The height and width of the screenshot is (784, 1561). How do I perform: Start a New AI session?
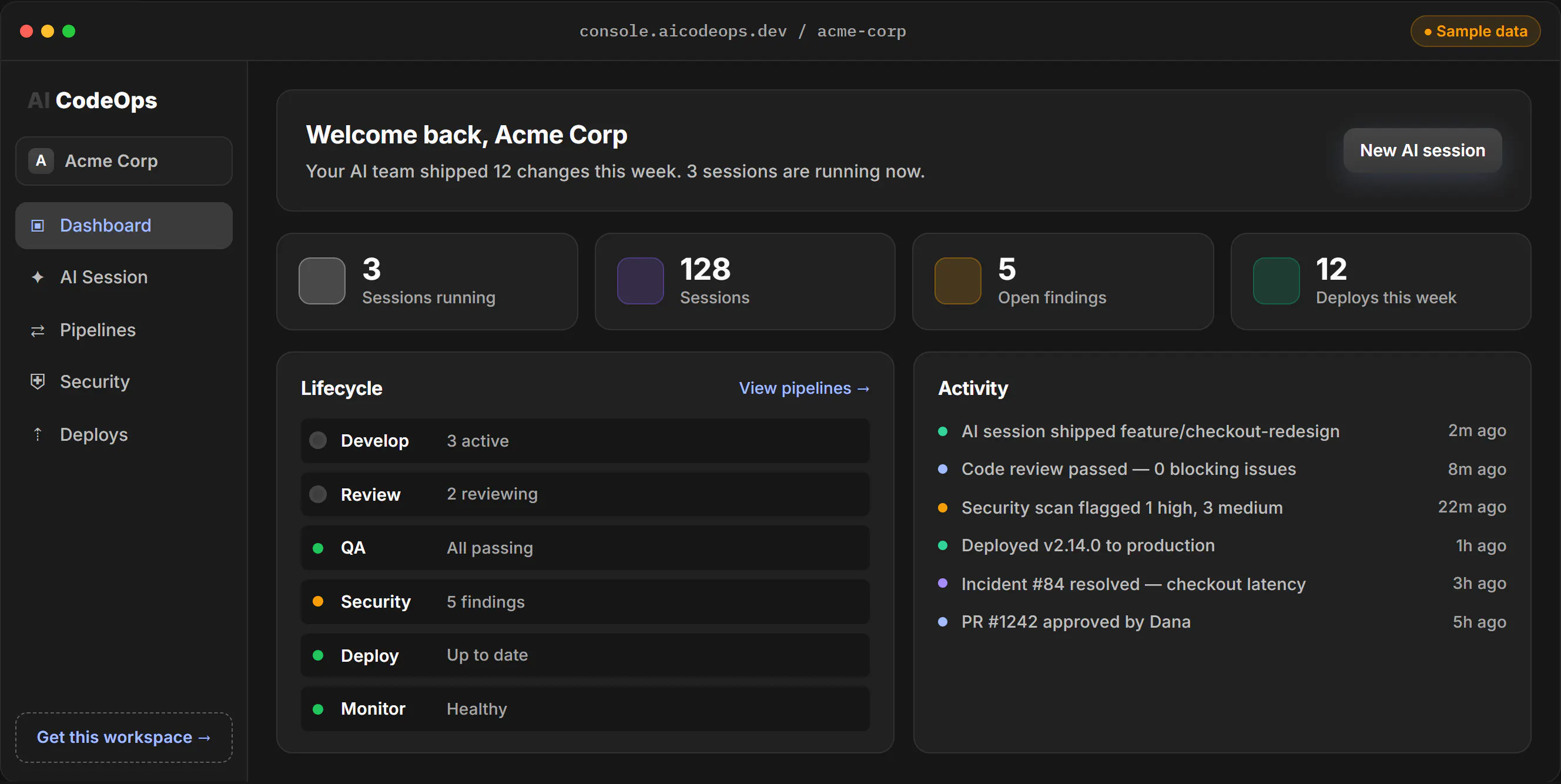[1422, 150]
